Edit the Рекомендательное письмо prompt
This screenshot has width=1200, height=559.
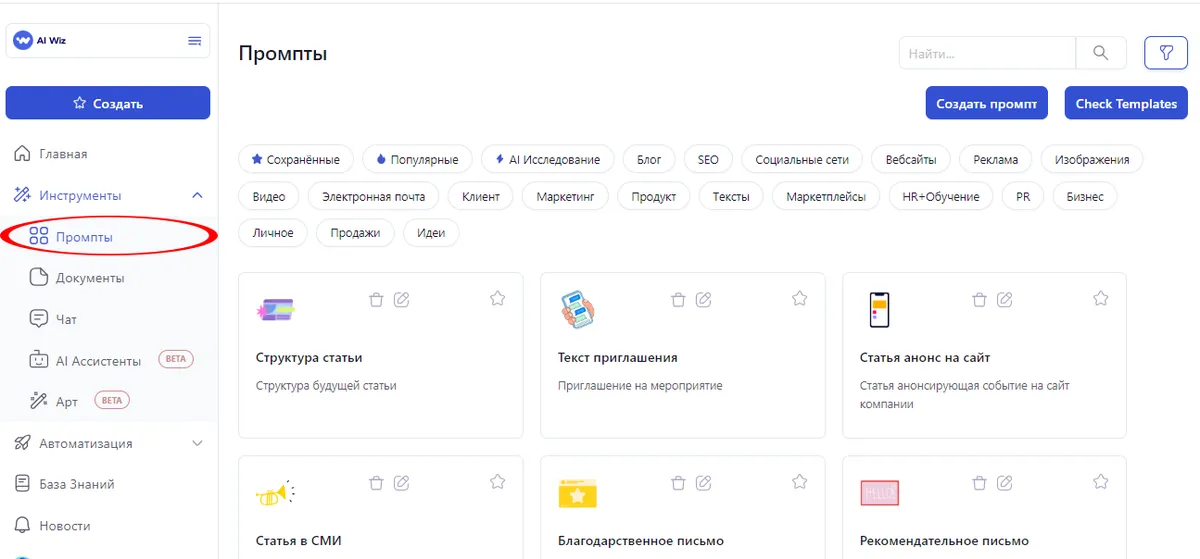(1005, 483)
